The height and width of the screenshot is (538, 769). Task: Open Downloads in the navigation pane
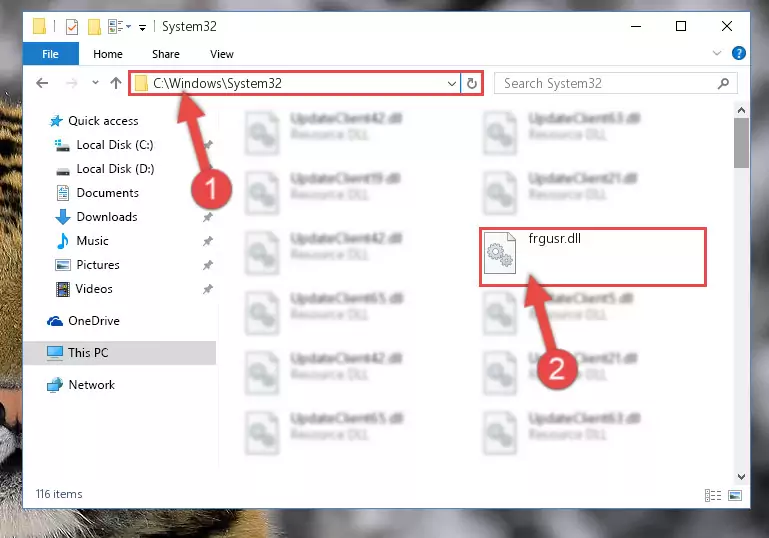click(x=107, y=217)
